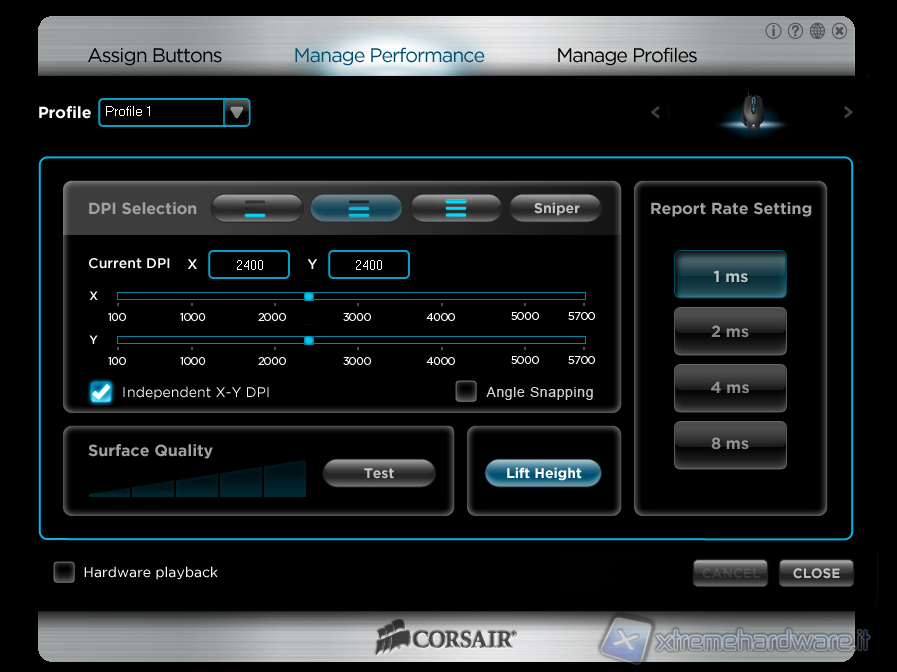
Task: Click the X axis DPI slider handle
Action: (x=309, y=296)
